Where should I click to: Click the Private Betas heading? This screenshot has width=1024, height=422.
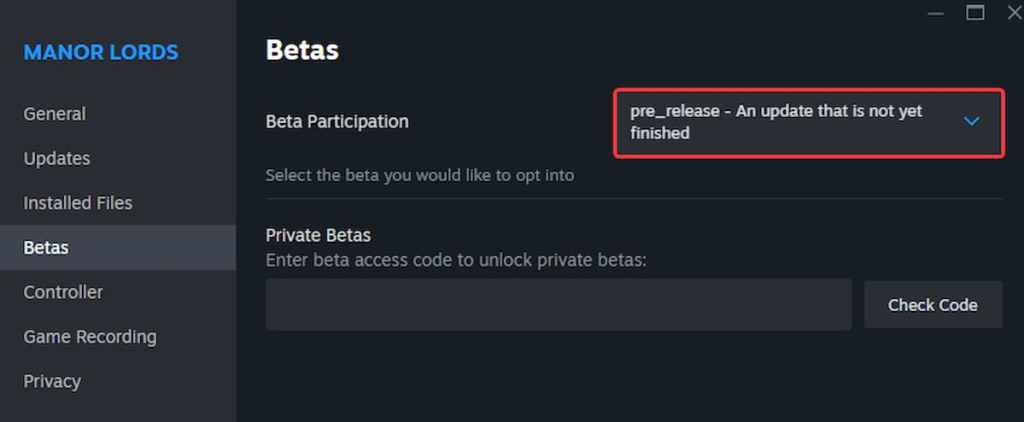[318, 236]
